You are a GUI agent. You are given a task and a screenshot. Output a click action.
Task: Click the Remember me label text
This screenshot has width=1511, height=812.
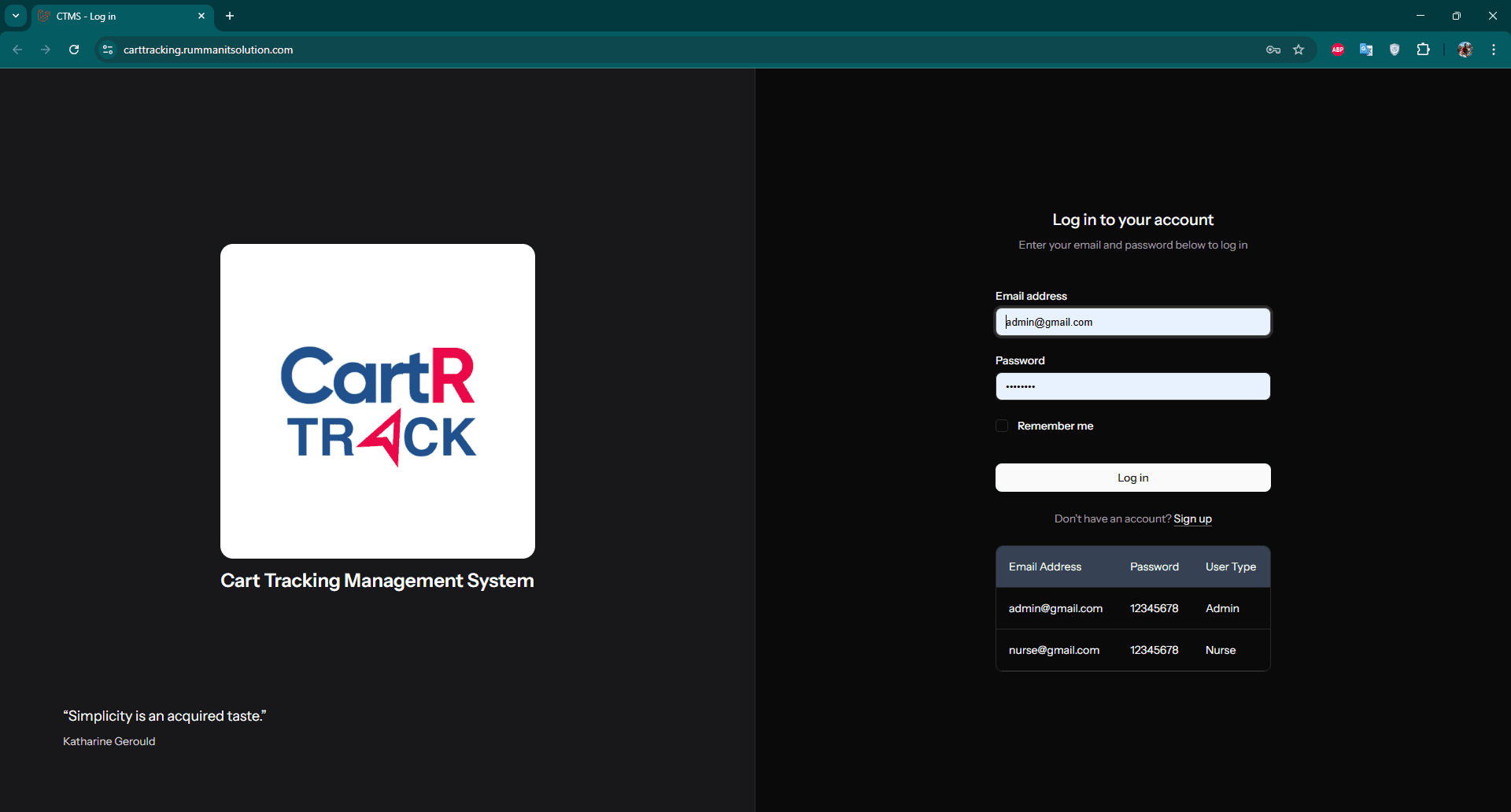pyautogui.click(x=1055, y=426)
